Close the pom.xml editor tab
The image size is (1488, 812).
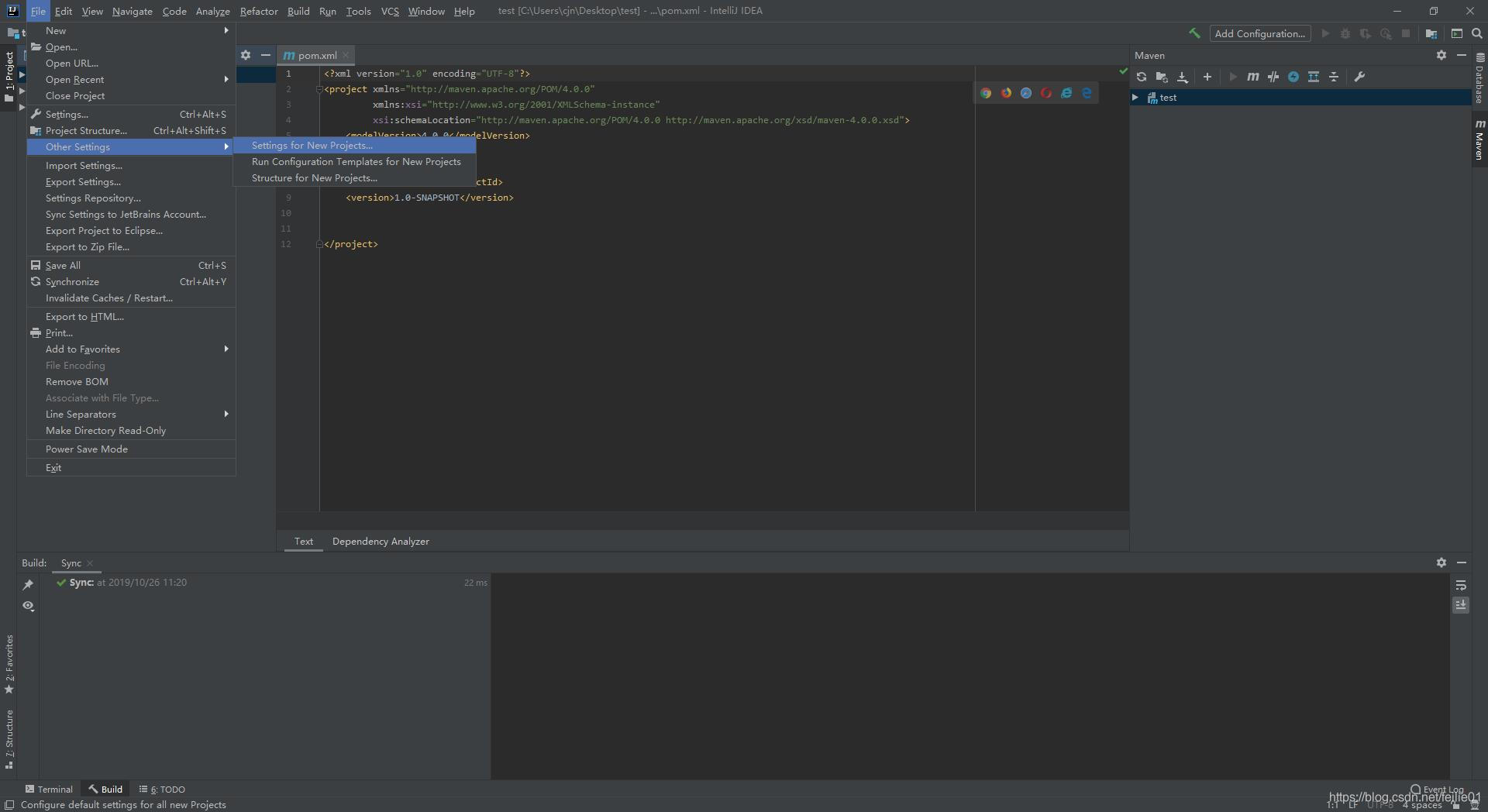point(346,55)
